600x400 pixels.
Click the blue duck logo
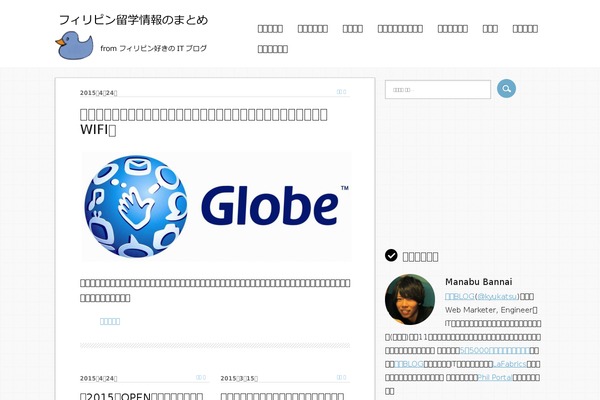(75, 46)
